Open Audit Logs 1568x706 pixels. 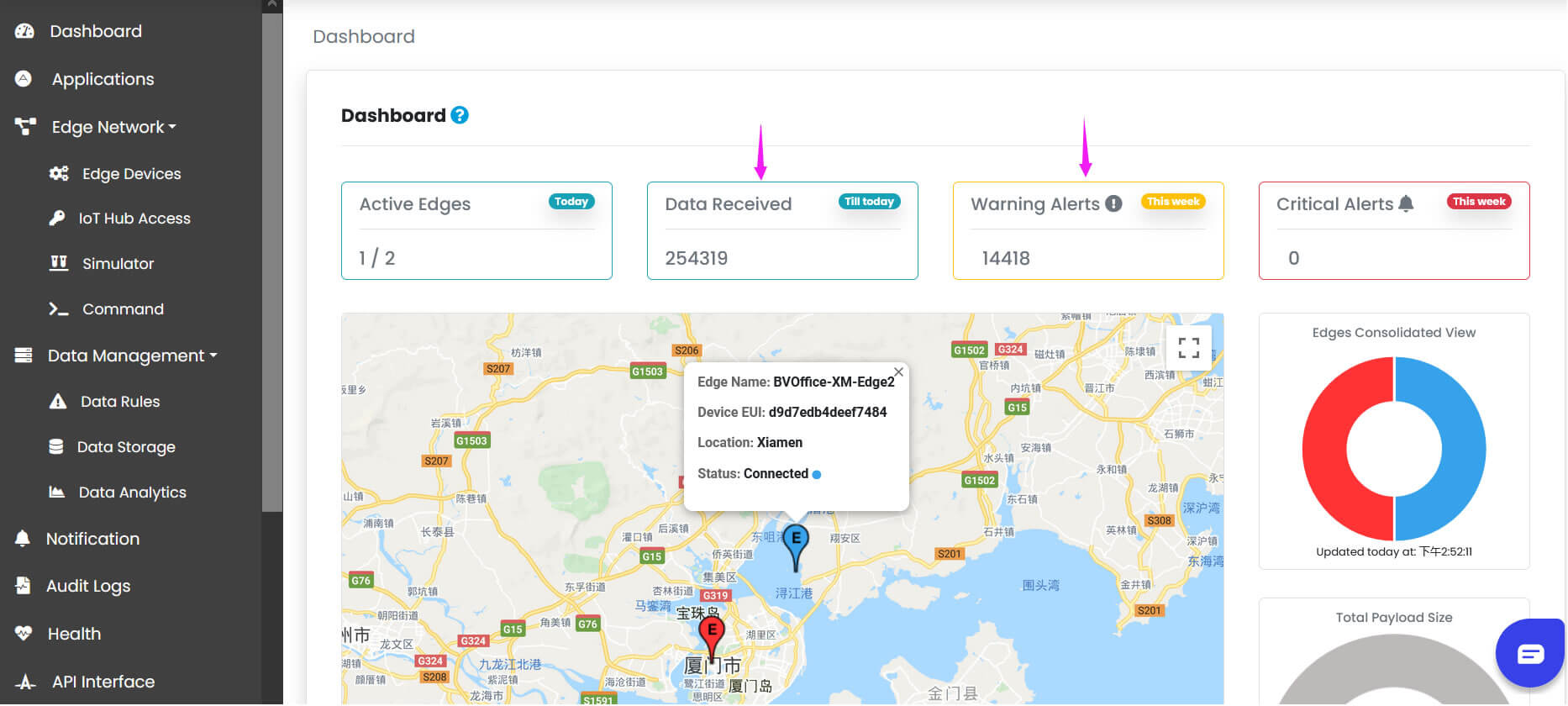(88, 586)
